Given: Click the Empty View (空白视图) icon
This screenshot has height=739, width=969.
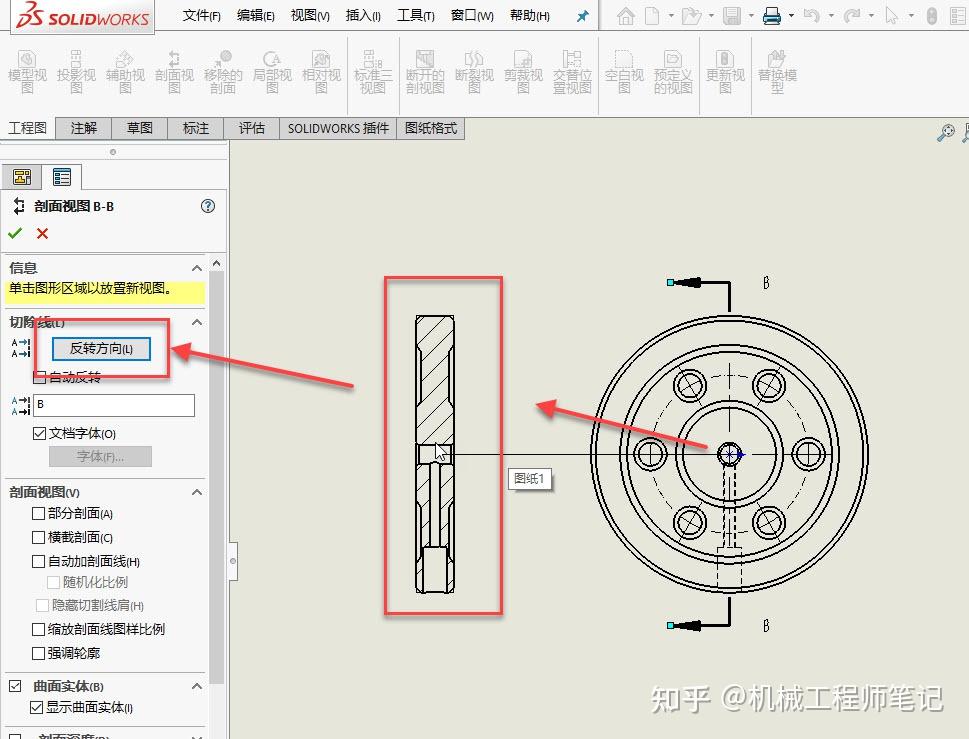Looking at the screenshot, I should coord(624,72).
